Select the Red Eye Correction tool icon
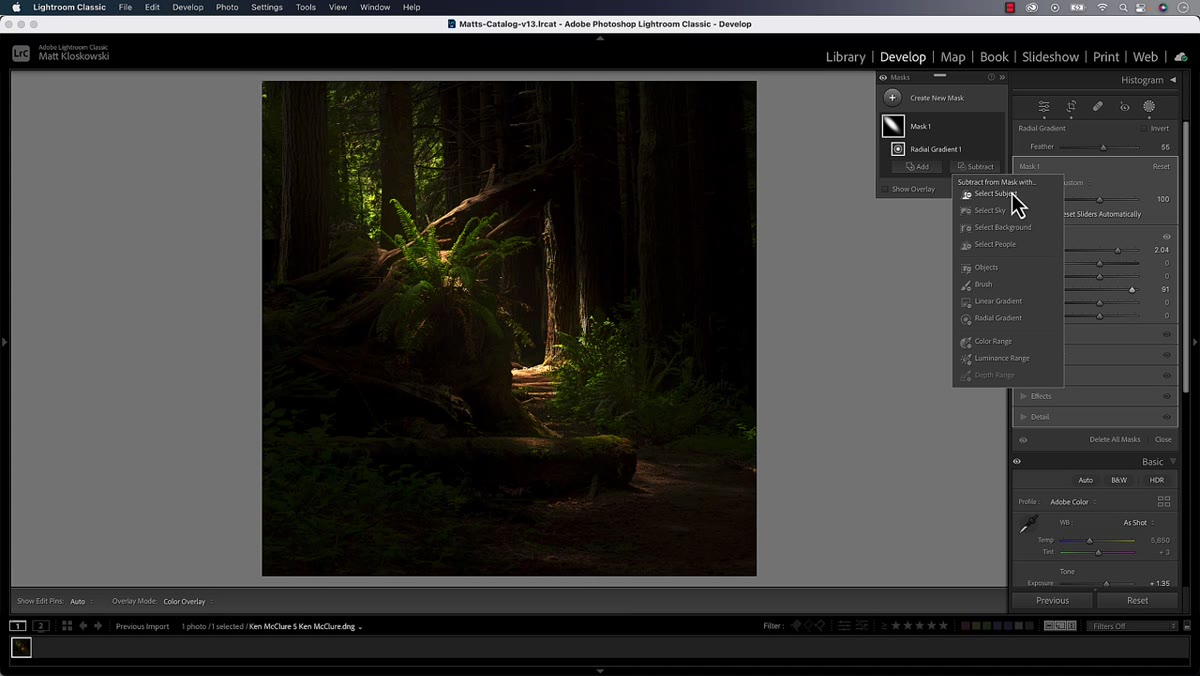This screenshot has height=676, width=1200. [1124, 106]
